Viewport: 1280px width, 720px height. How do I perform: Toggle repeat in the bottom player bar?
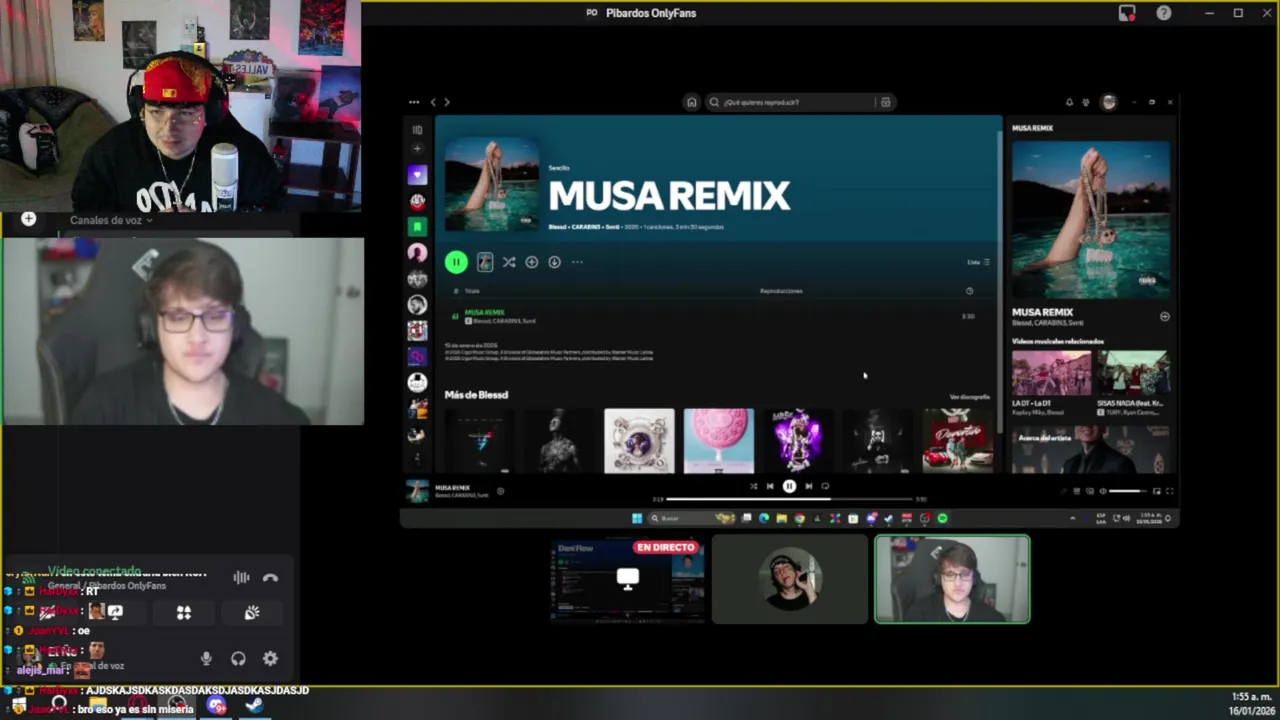pos(825,486)
